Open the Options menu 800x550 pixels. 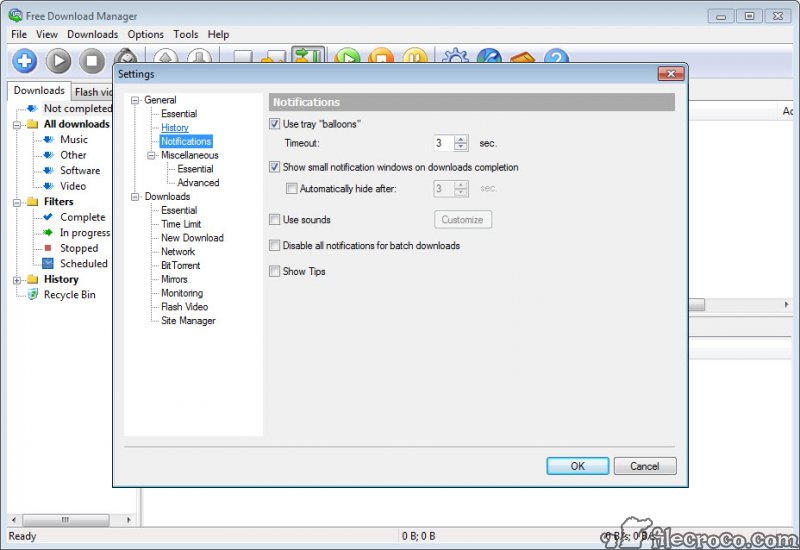coord(145,34)
